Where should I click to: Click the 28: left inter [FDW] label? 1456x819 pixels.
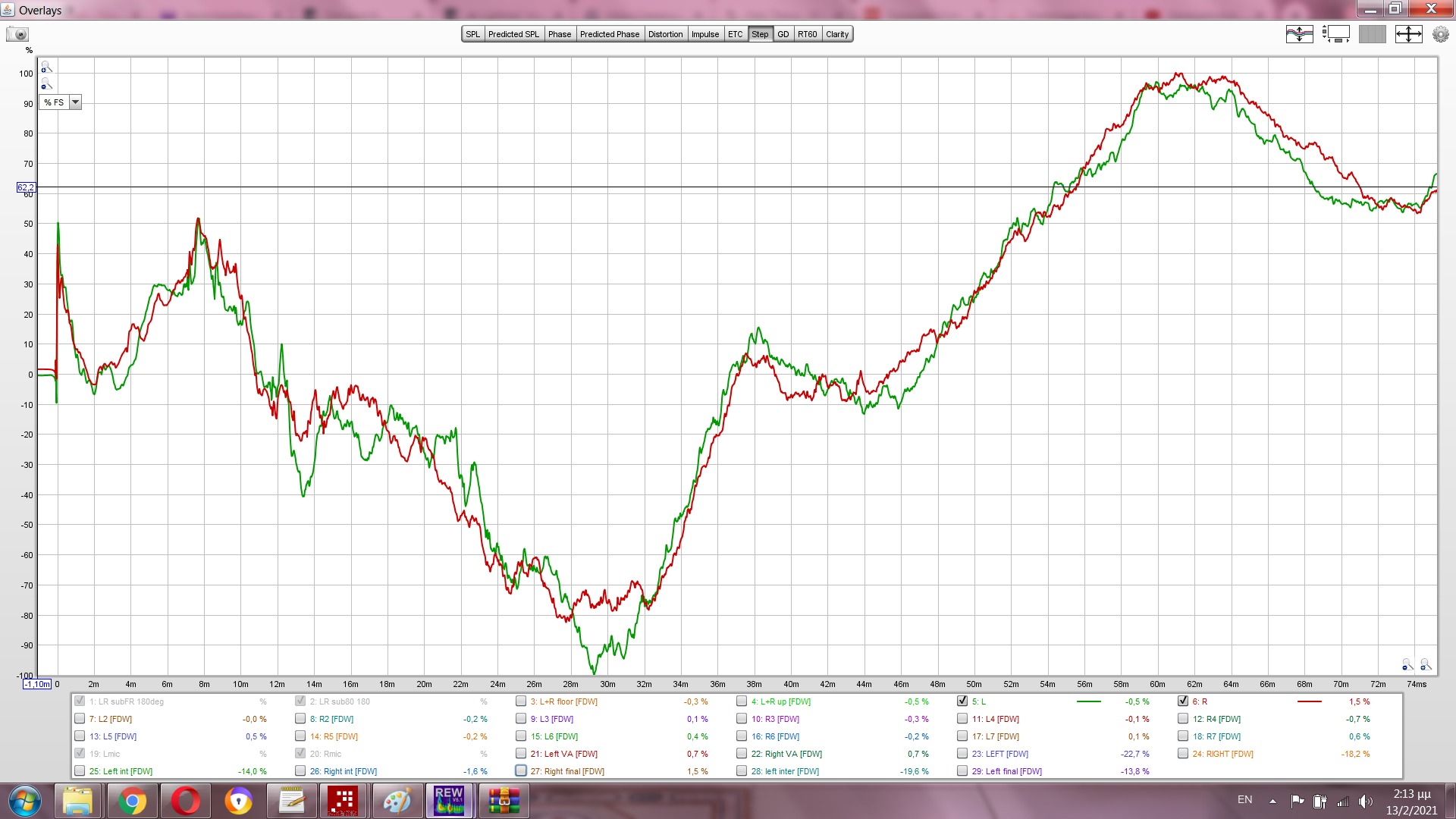click(x=785, y=771)
